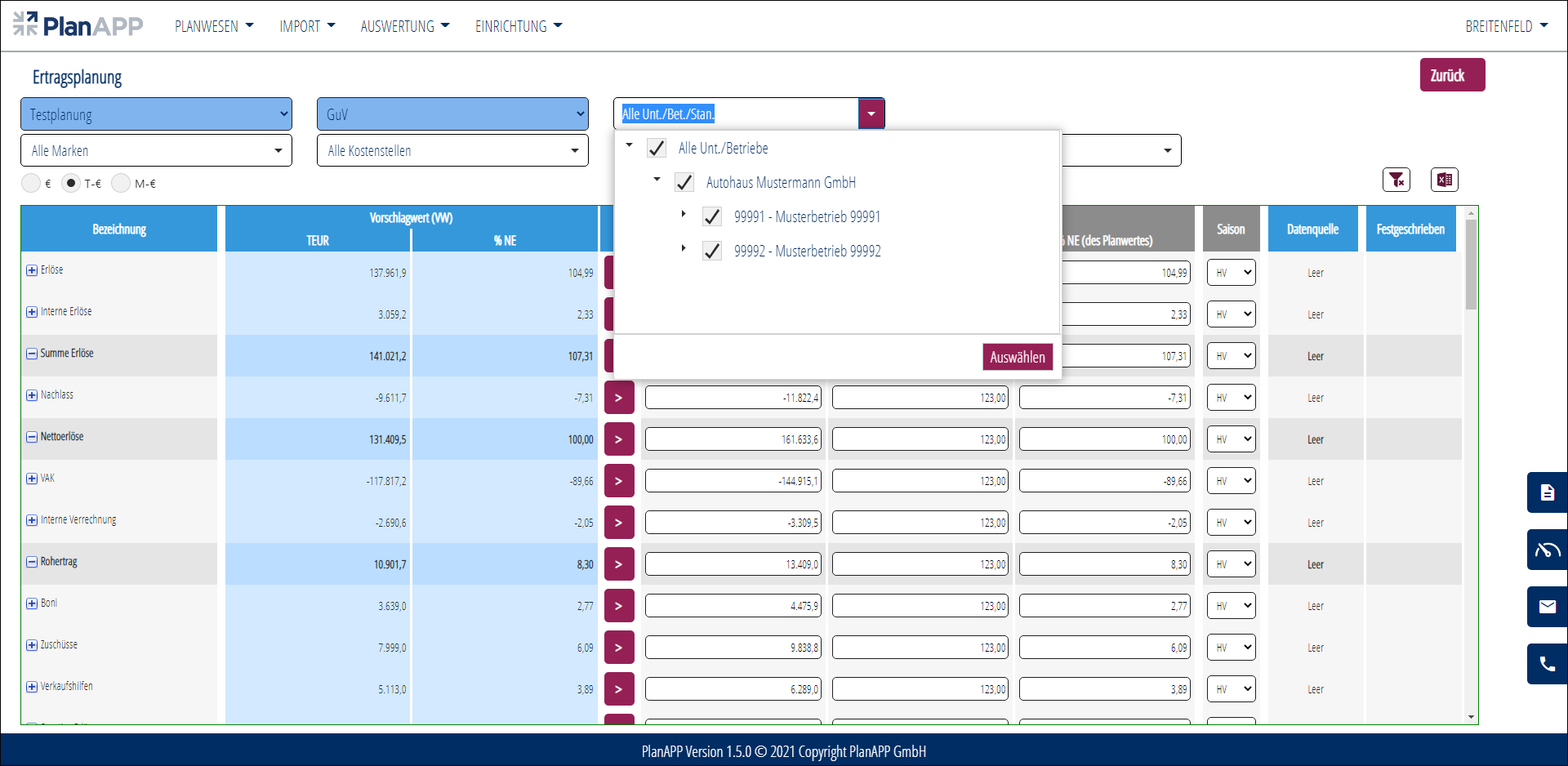Select the M-€ radio button
This screenshot has height=766, width=1568.
(x=121, y=184)
